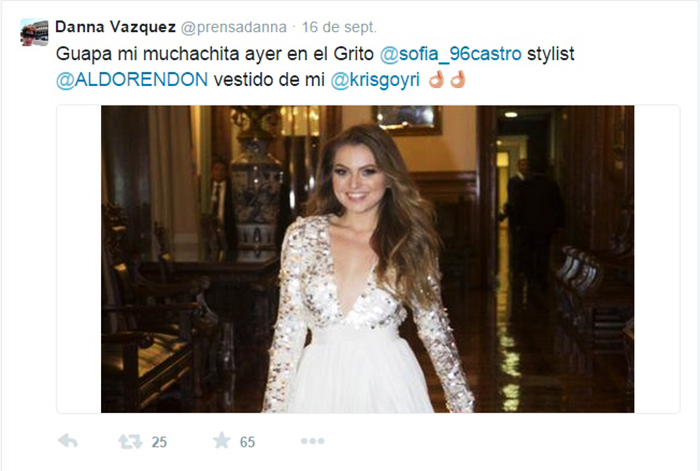Click the second OK-hand emoji
The width and height of the screenshot is (700, 471).
pyautogui.click(x=458, y=79)
